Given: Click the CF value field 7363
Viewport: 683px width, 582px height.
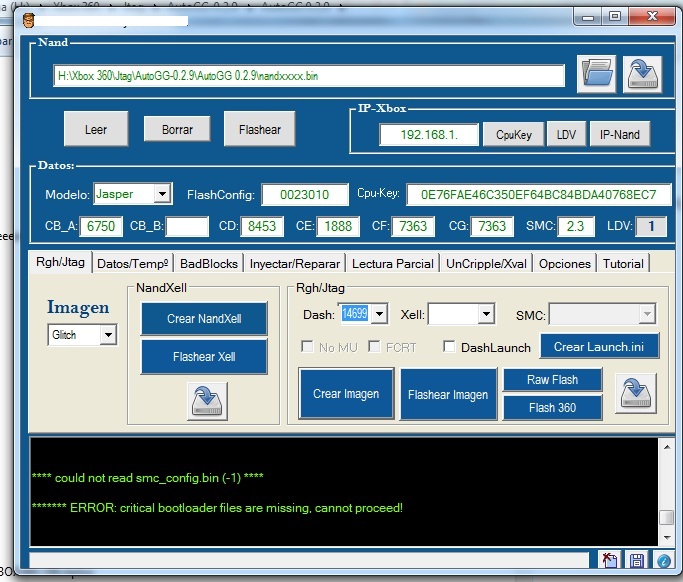Looking at the screenshot, I should (x=413, y=226).
